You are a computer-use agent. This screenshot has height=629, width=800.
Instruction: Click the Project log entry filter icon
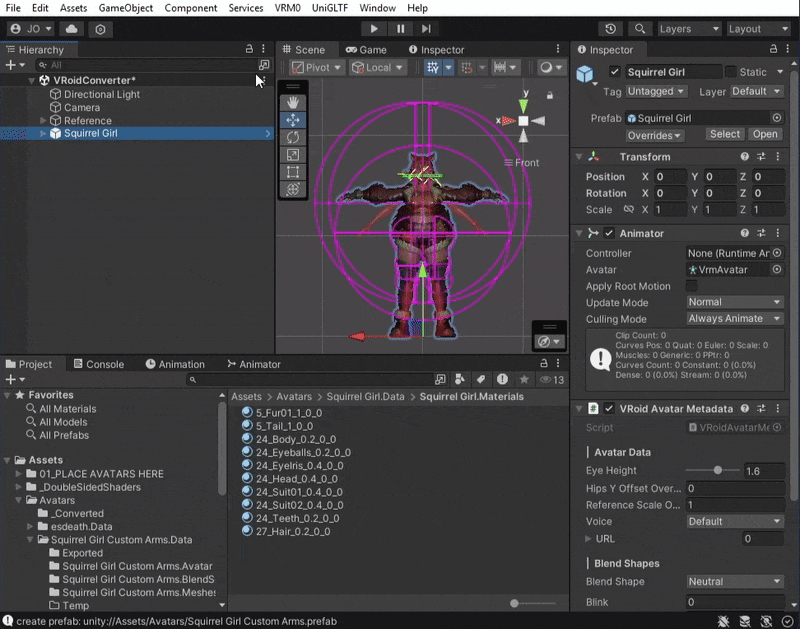[x=502, y=379]
